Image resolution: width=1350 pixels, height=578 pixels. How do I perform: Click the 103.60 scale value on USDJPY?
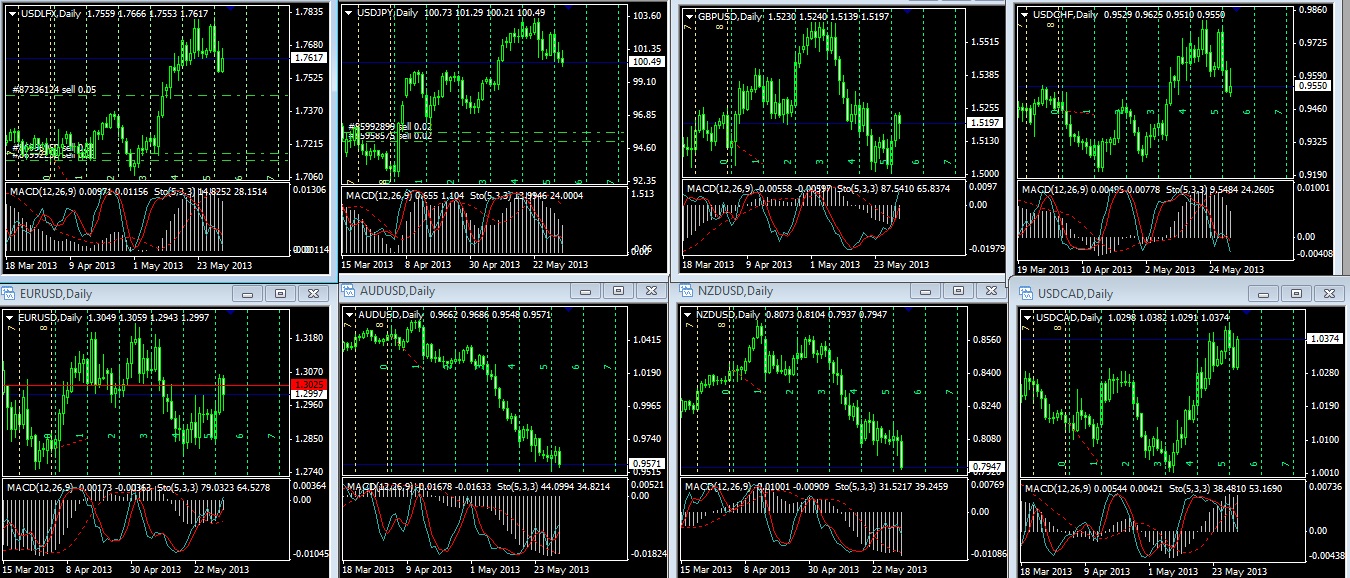648,16
